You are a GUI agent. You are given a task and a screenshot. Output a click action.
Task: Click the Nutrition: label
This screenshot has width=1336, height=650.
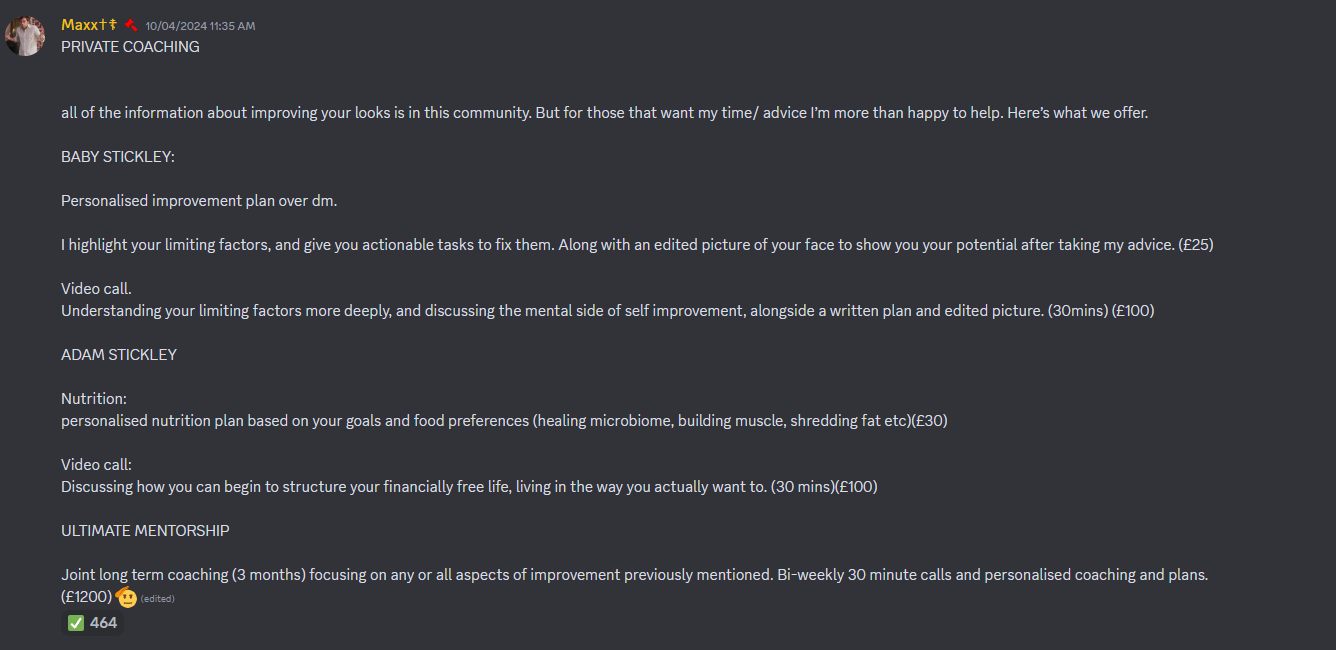point(94,399)
